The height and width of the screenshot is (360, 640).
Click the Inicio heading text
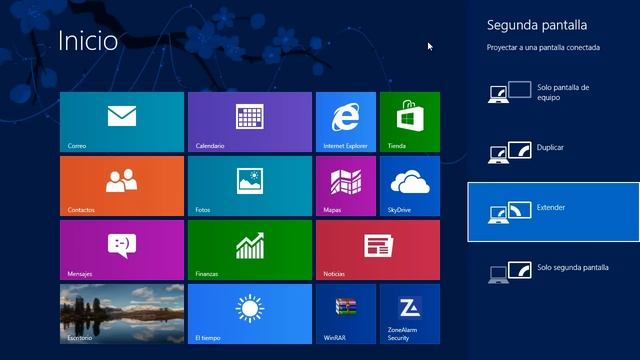tap(88, 40)
